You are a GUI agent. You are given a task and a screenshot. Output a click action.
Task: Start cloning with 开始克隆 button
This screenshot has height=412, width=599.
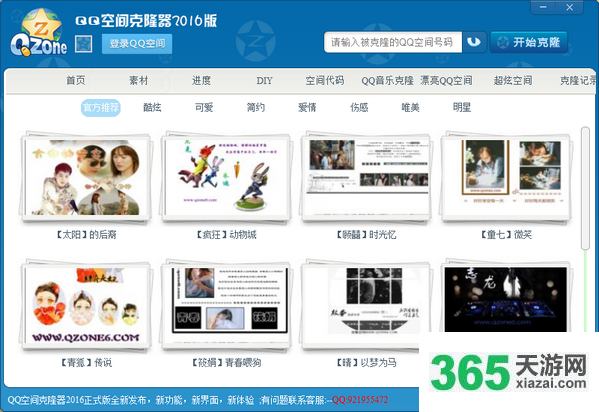tap(529, 42)
